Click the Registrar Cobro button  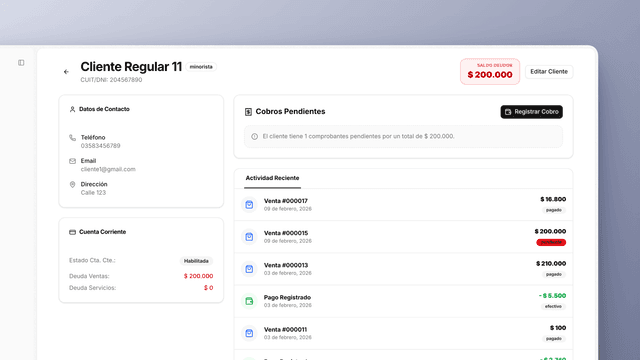tap(531, 112)
